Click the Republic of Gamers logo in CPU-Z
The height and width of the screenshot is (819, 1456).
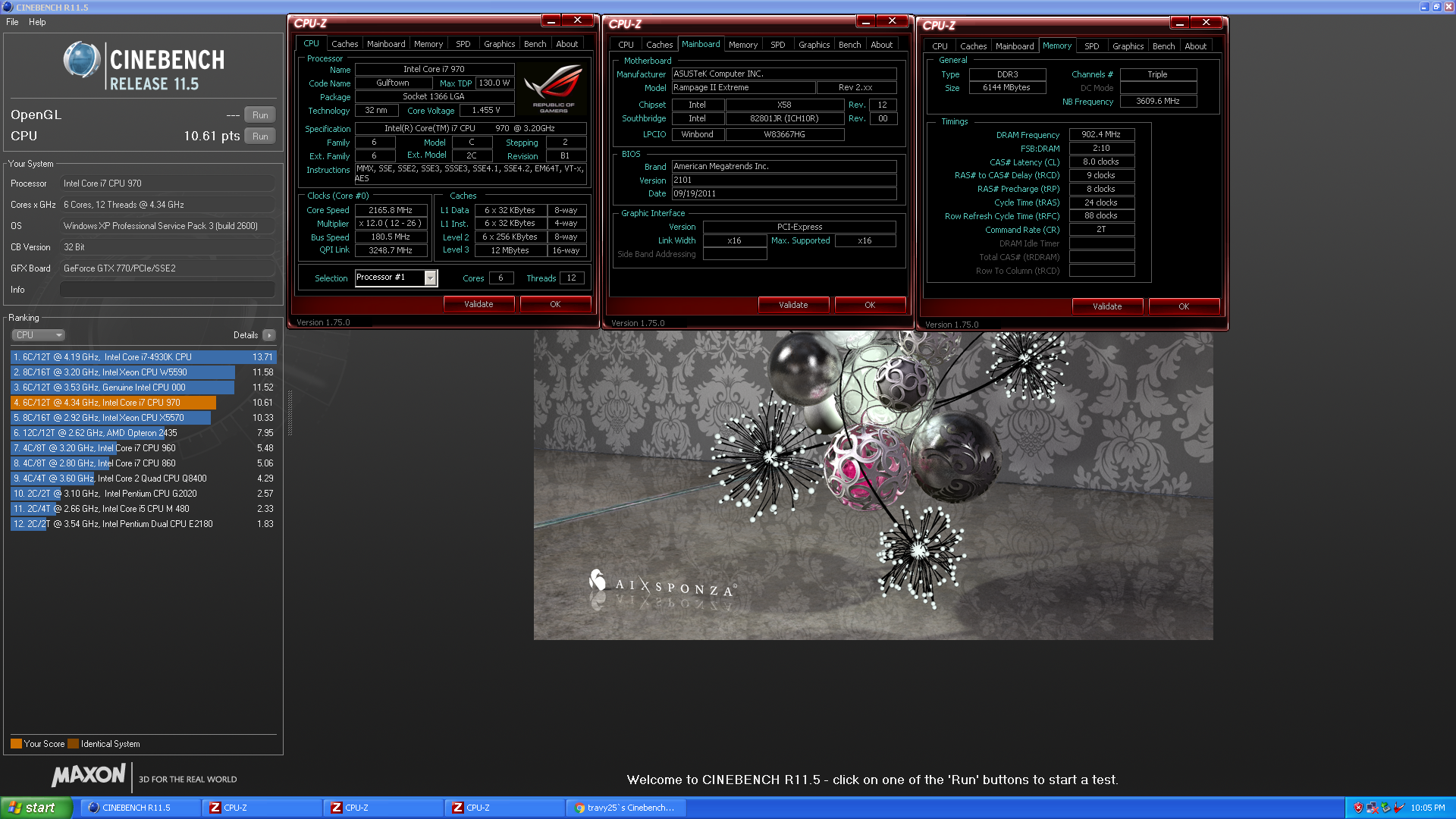(554, 88)
